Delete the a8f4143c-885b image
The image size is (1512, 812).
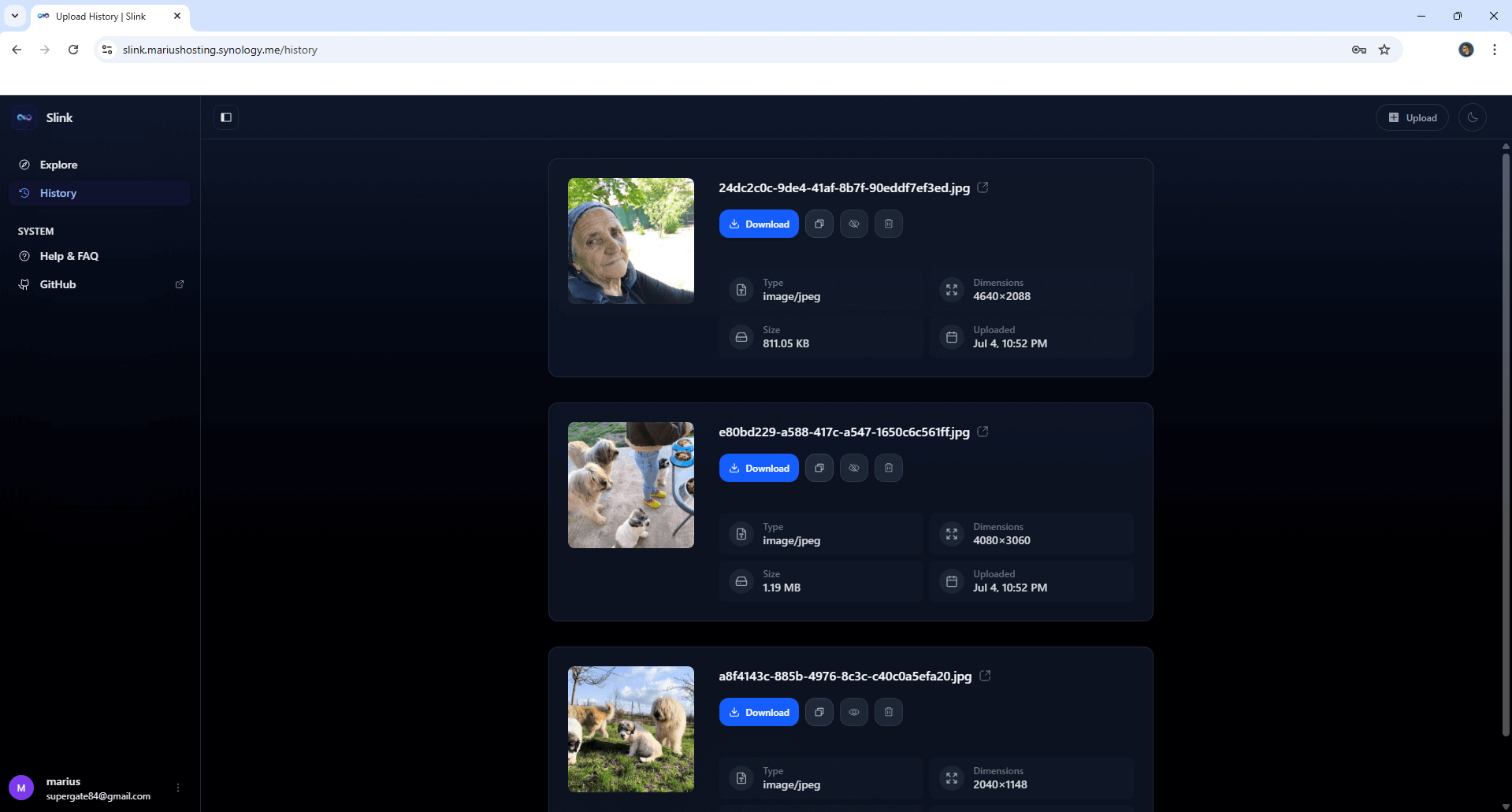tap(889, 712)
